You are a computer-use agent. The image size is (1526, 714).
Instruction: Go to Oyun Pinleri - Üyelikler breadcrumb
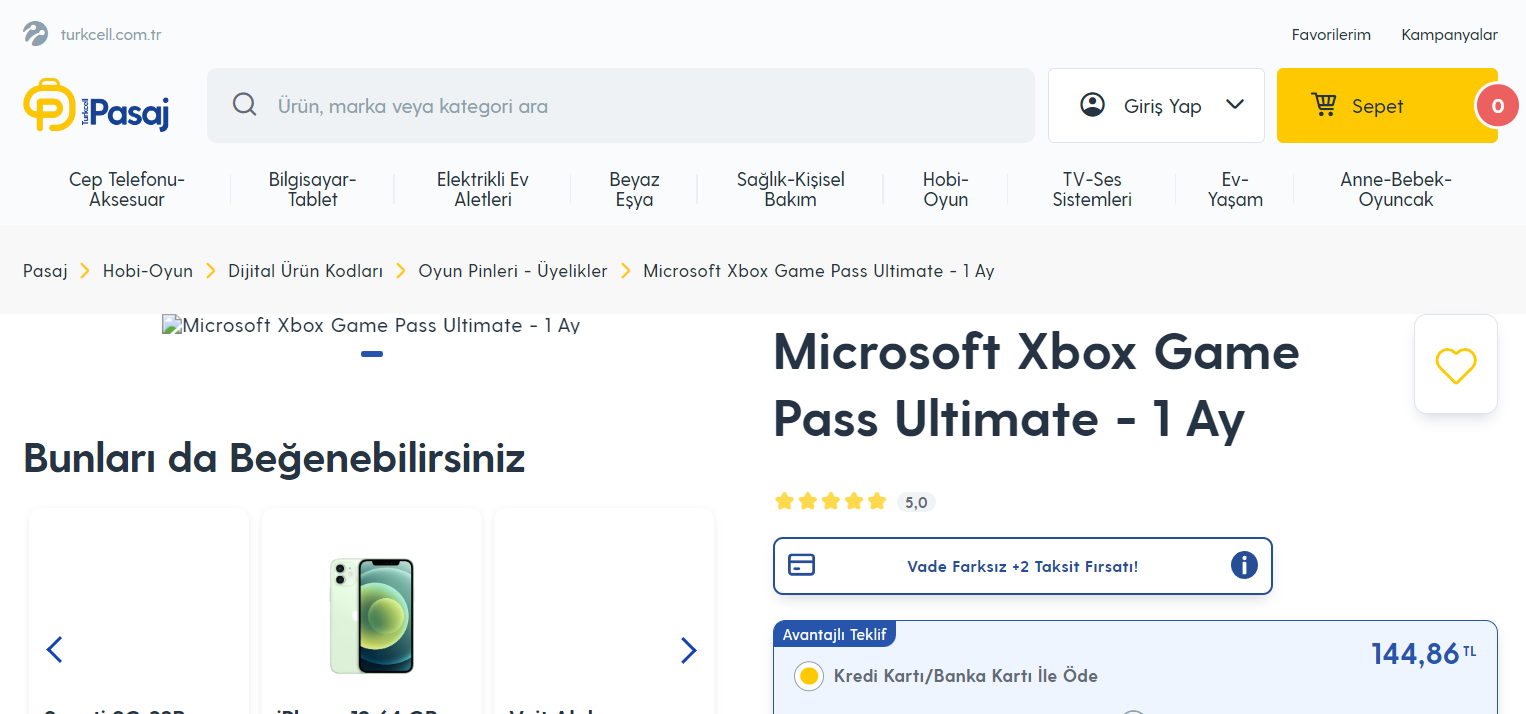pyautogui.click(x=513, y=271)
